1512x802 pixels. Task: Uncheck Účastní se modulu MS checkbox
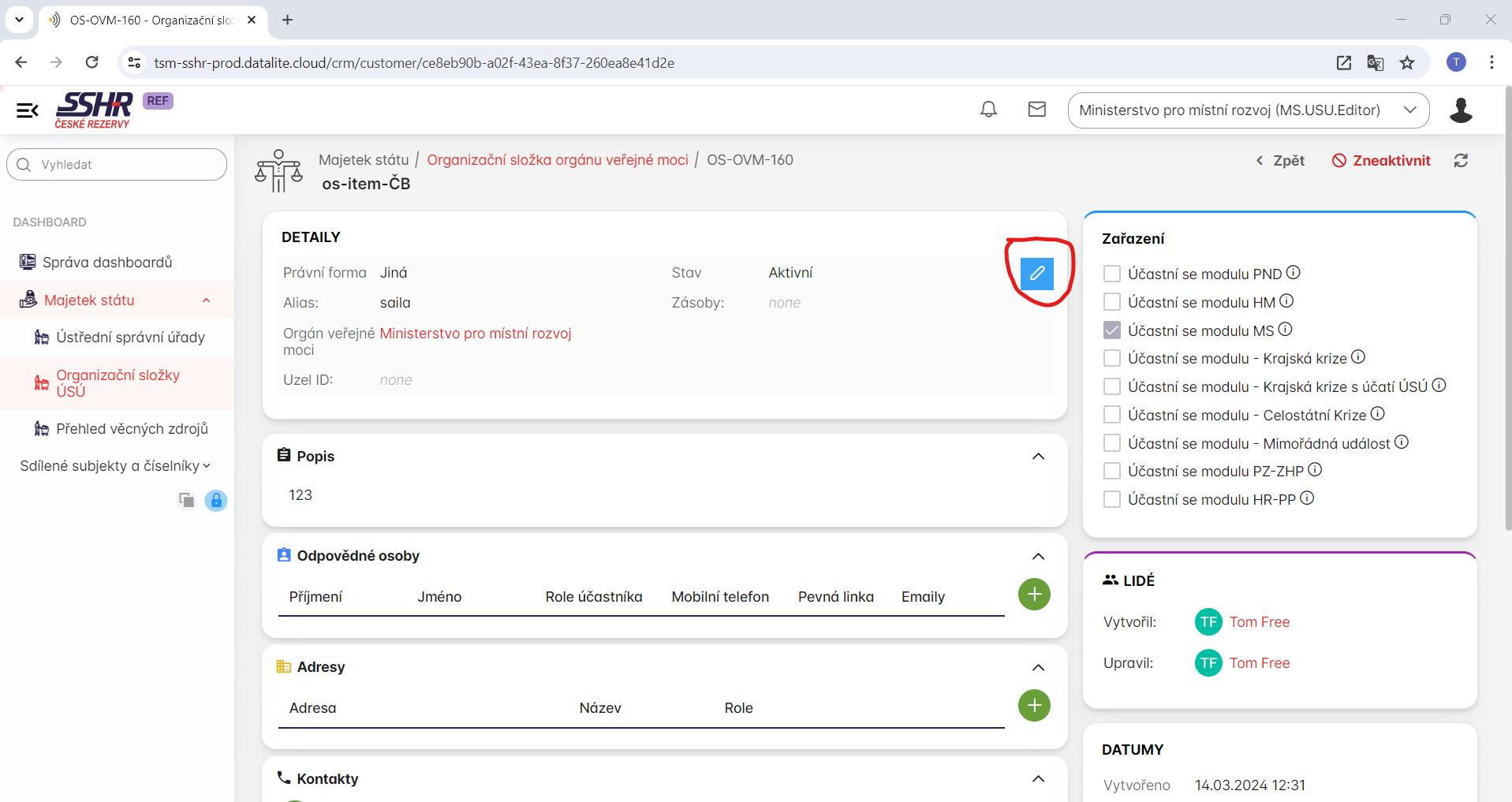coord(1112,330)
